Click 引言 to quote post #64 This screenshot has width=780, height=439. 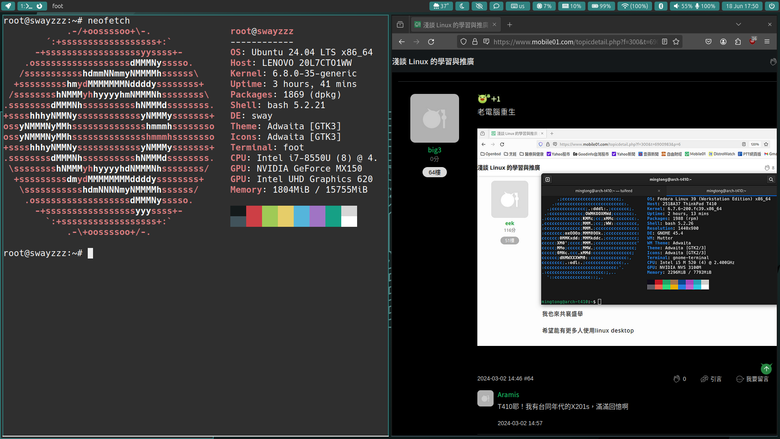[711, 379]
